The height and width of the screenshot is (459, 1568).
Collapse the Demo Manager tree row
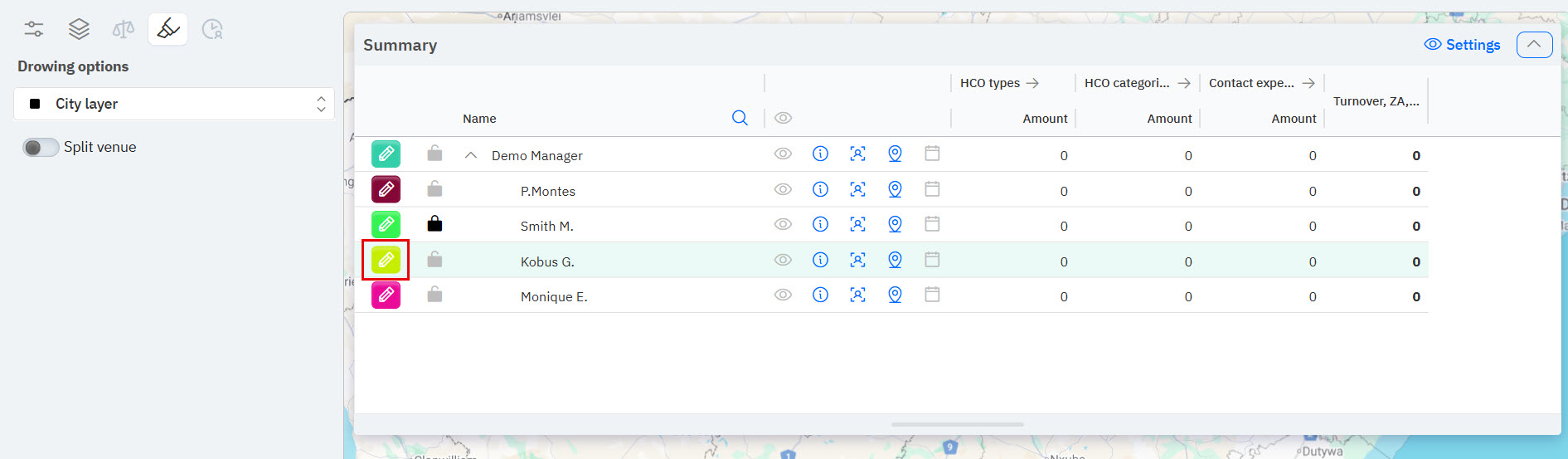(x=470, y=155)
